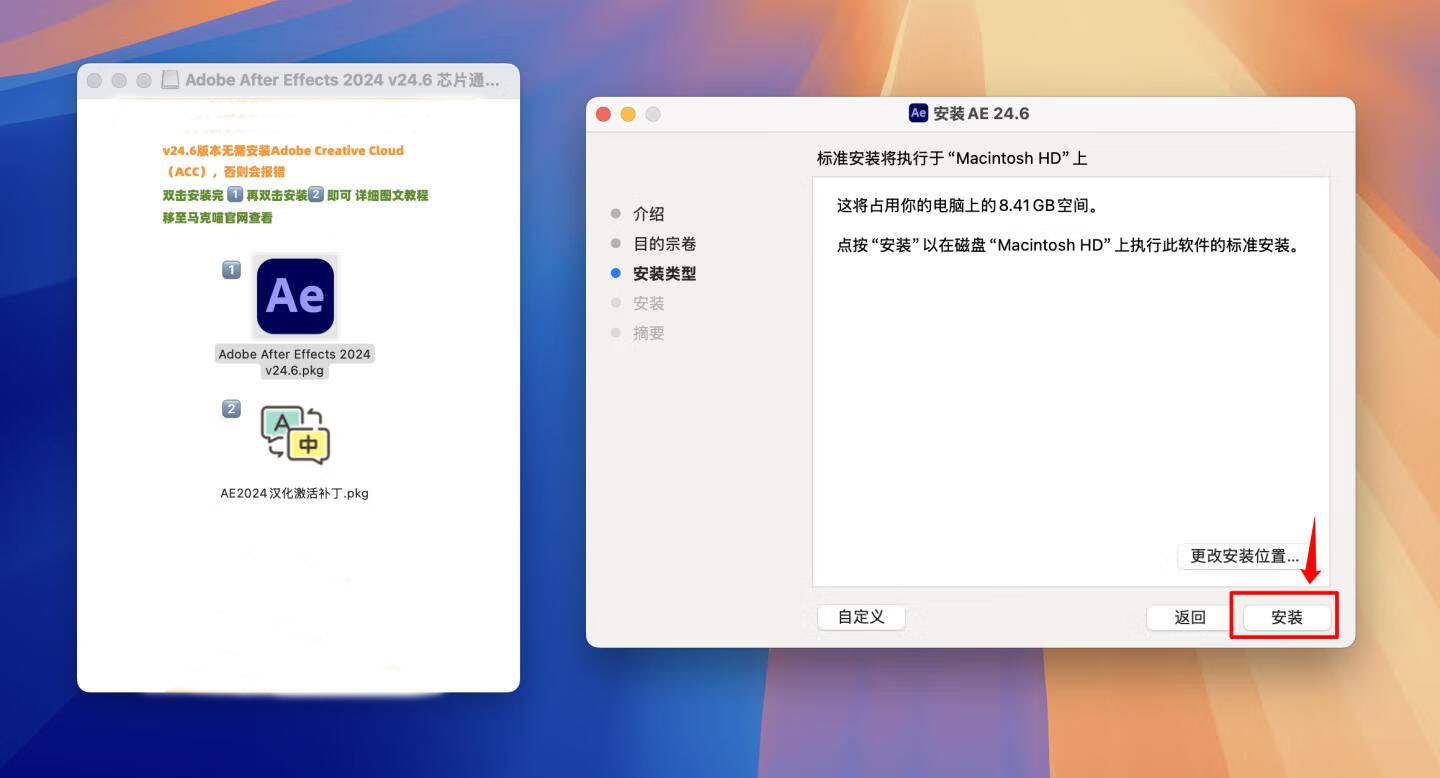
Task: Select the 目的宗卷 step in sidebar
Action: pos(664,244)
